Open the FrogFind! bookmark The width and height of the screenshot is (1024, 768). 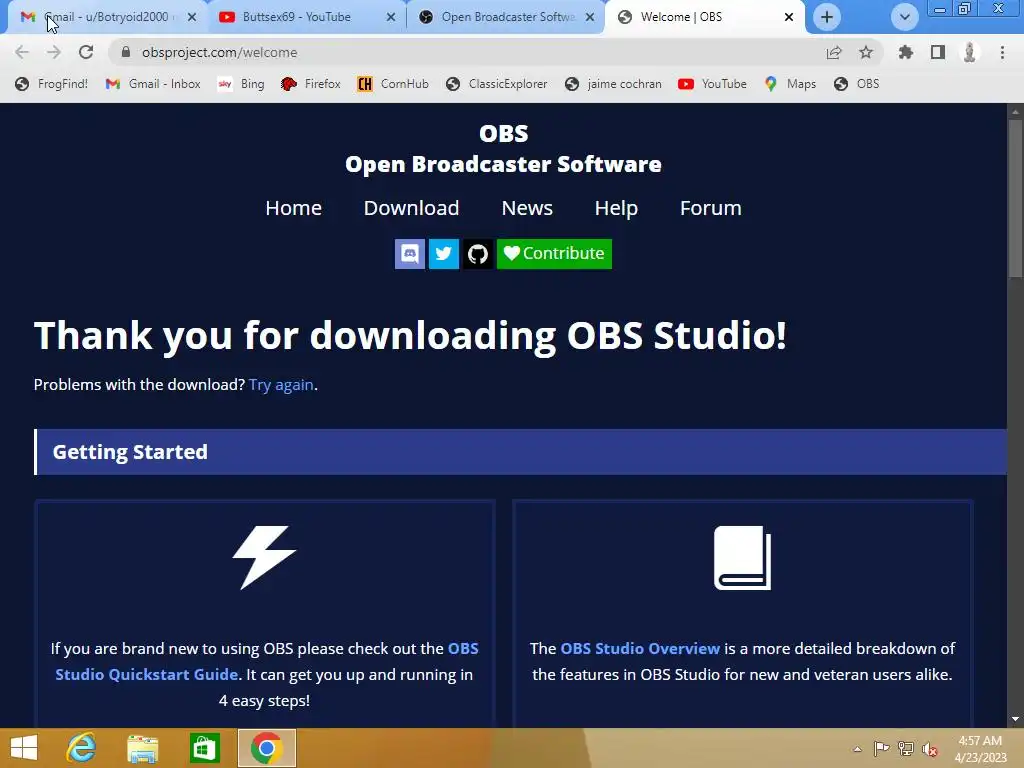coord(52,84)
